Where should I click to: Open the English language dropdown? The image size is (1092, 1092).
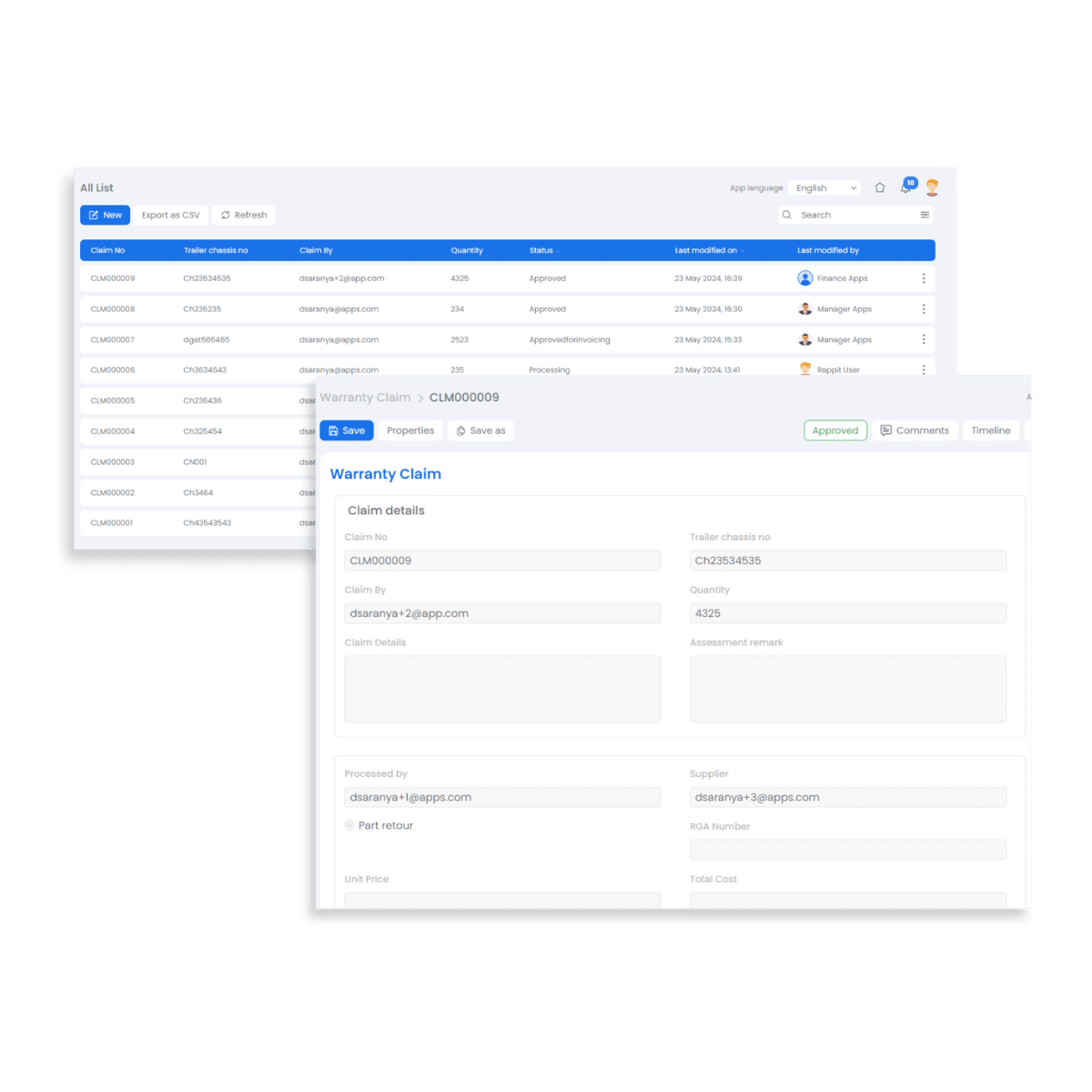tap(824, 187)
